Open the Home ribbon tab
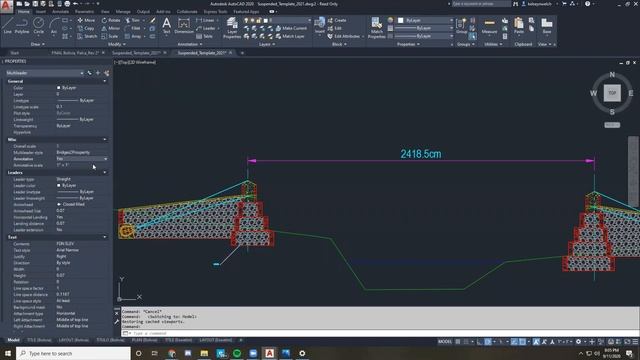Screen dimensions: 640x360 pos(24,11)
